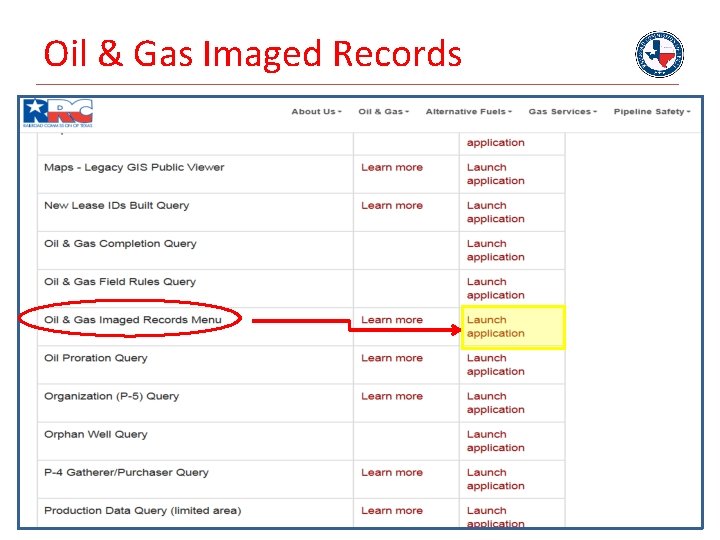The image size is (720, 540).
Task: Select the 'New Lease IDs Built Query' text
Action: 117,206
